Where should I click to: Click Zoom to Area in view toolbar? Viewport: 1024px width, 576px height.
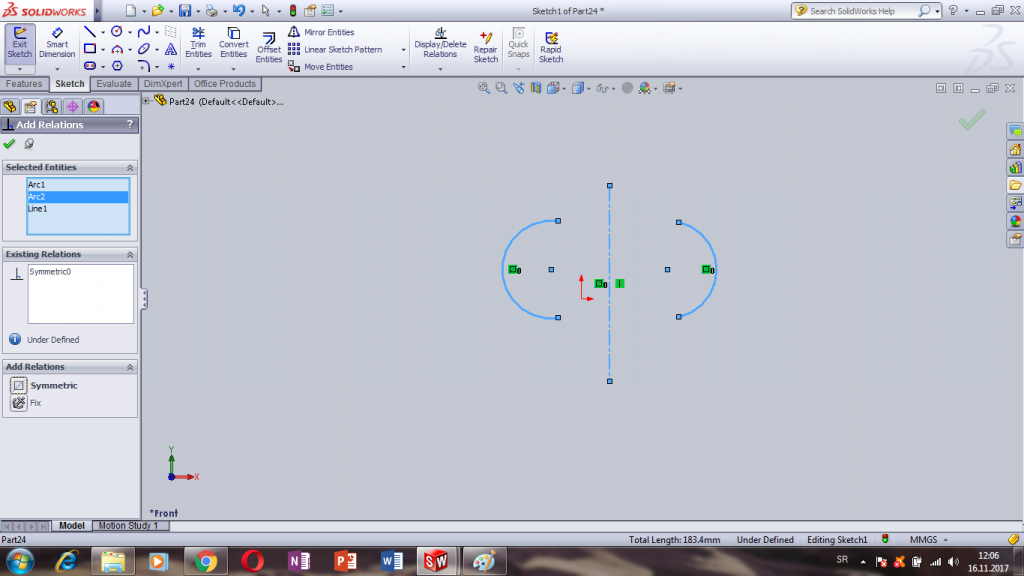coord(501,88)
